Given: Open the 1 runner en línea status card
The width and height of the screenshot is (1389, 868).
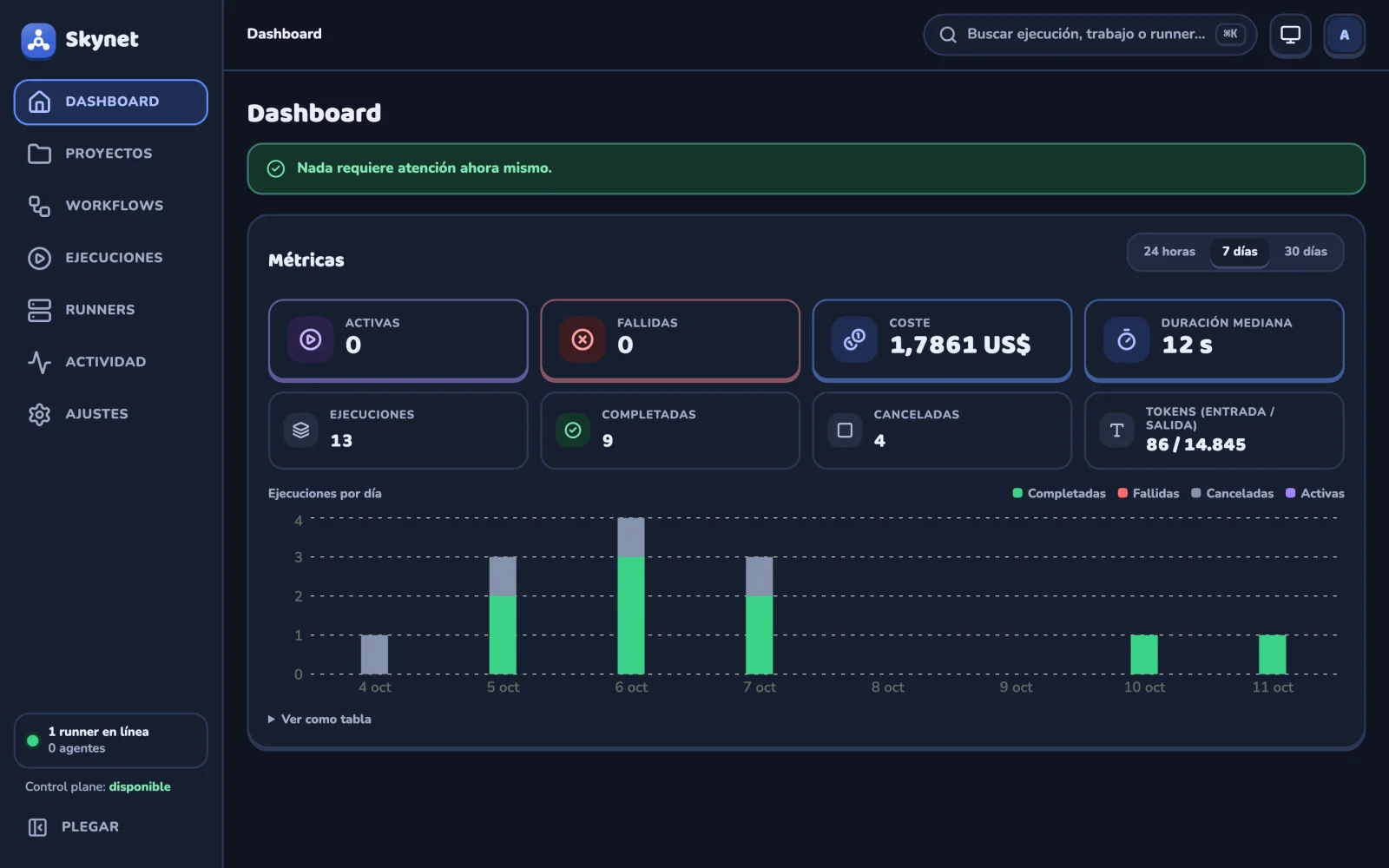Looking at the screenshot, I should (110, 740).
